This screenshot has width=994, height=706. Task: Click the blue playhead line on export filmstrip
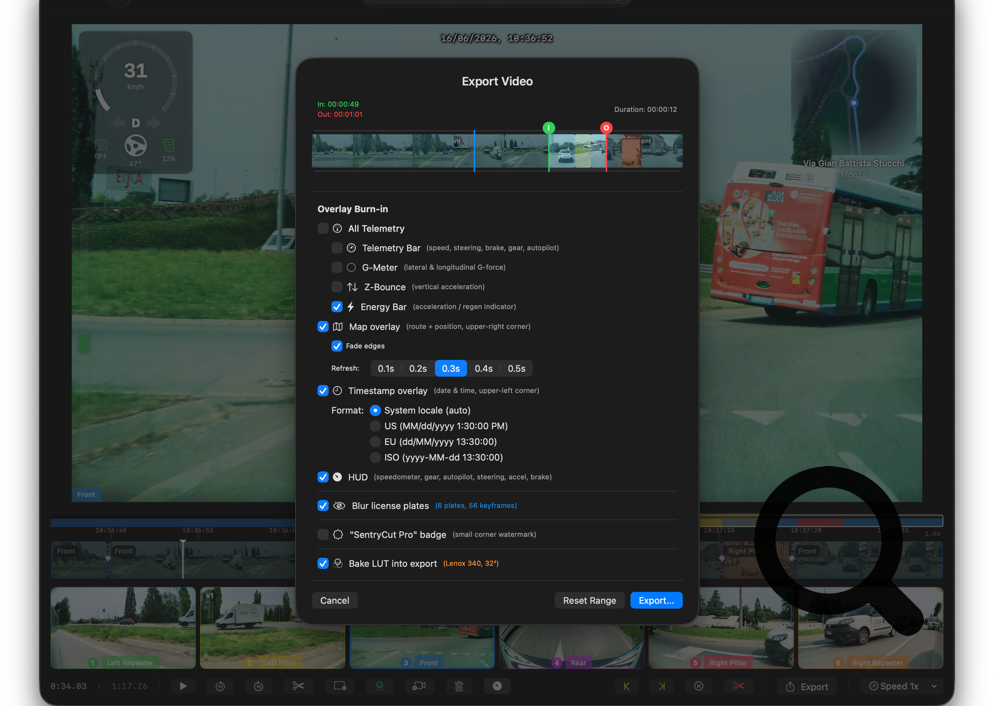click(474, 151)
